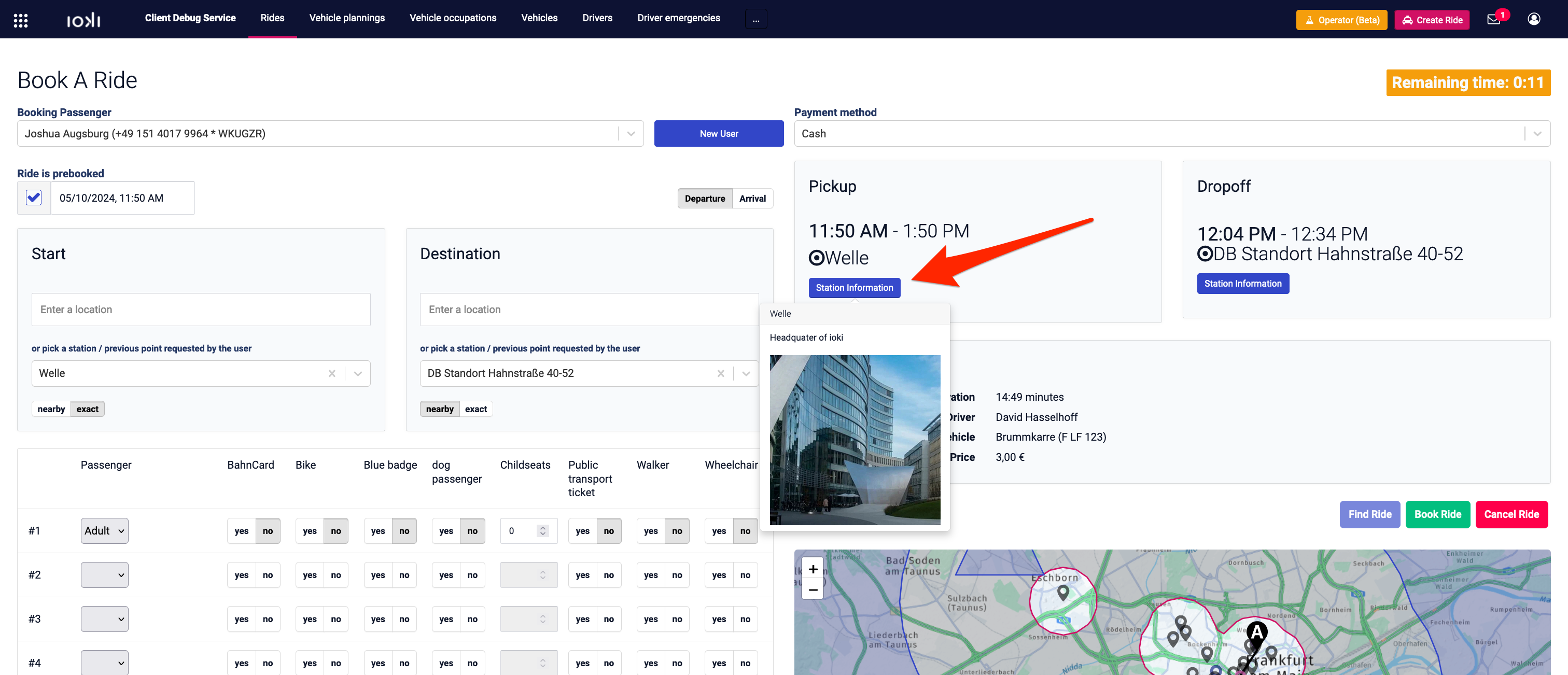Zoom in on the map
This screenshot has height=675, width=1568.
point(813,569)
